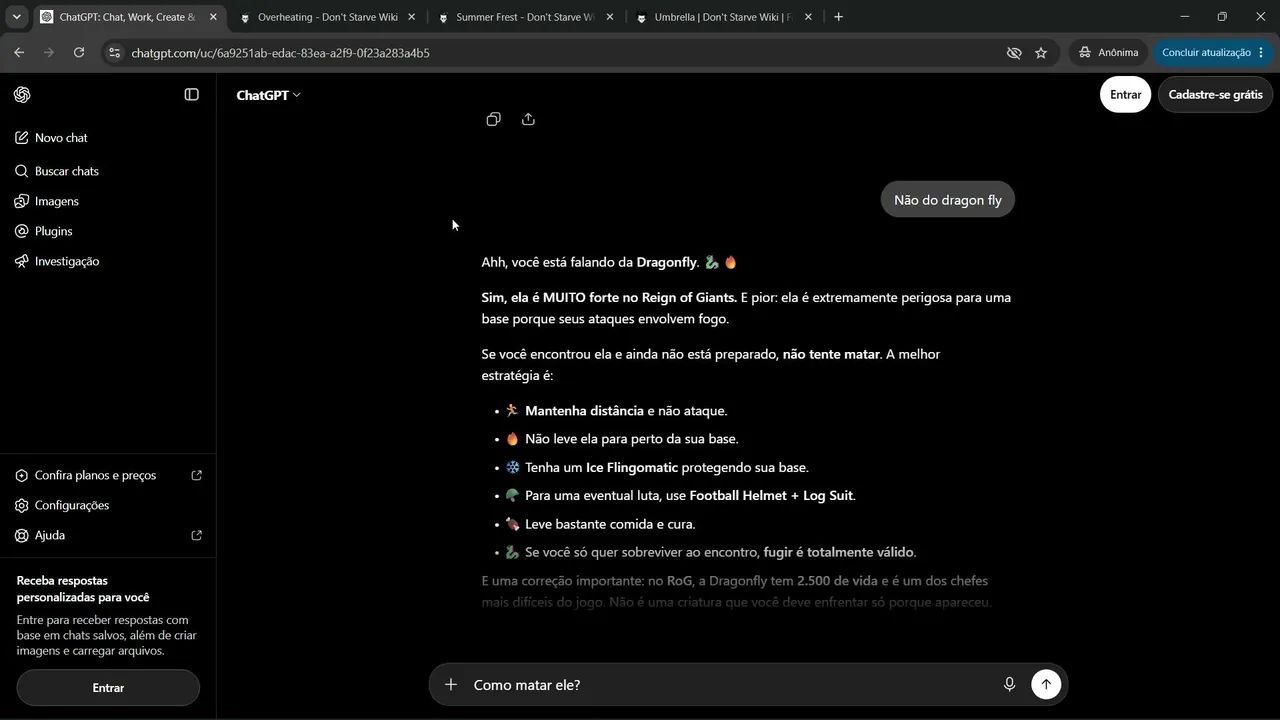1280x720 pixels.
Task: Start a Novo chat
Action: pyautogui.click(x=108, y=138)
